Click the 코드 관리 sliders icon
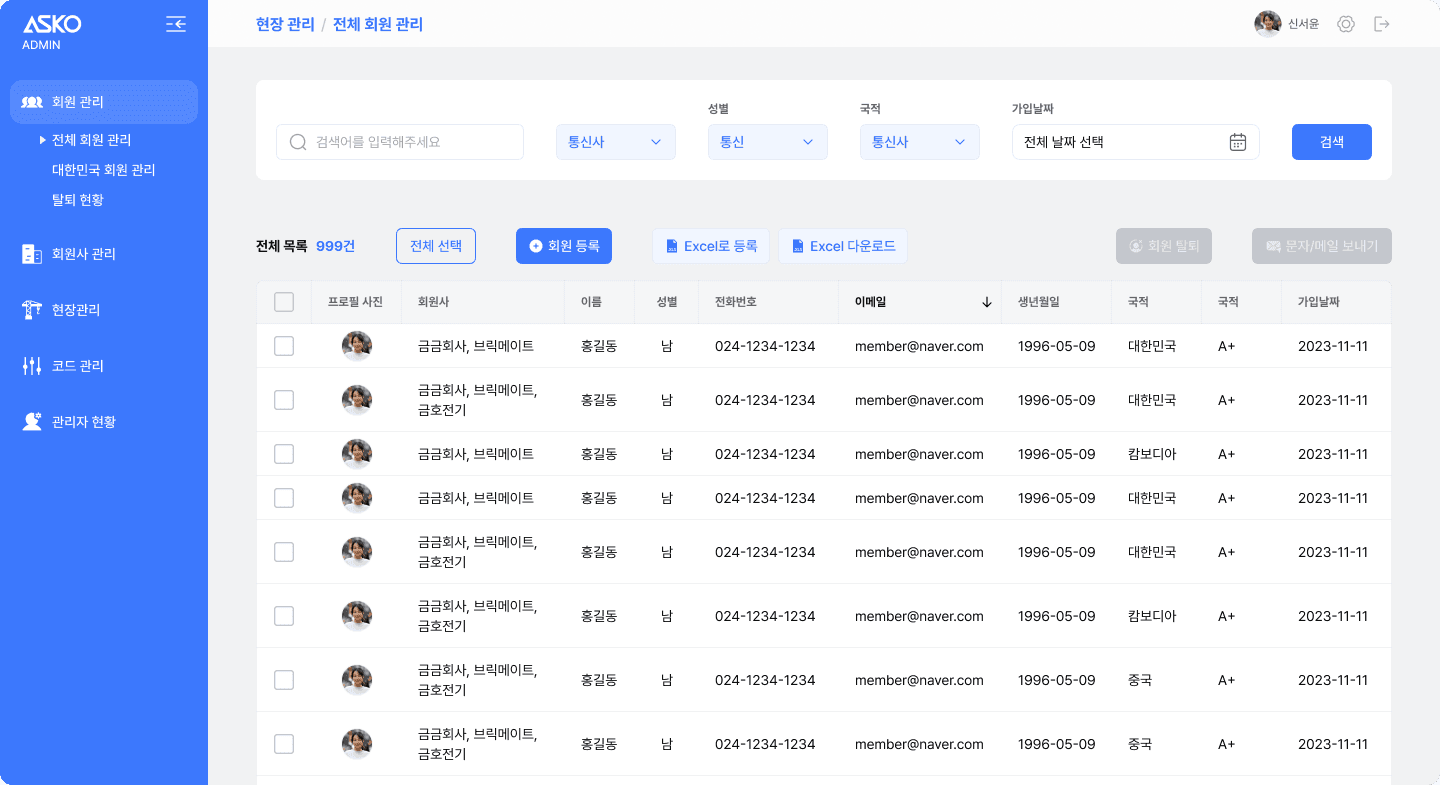Image resolution: width=1440 pixels, height=785 pixels. pyautogui.click(x=32, y=366)
